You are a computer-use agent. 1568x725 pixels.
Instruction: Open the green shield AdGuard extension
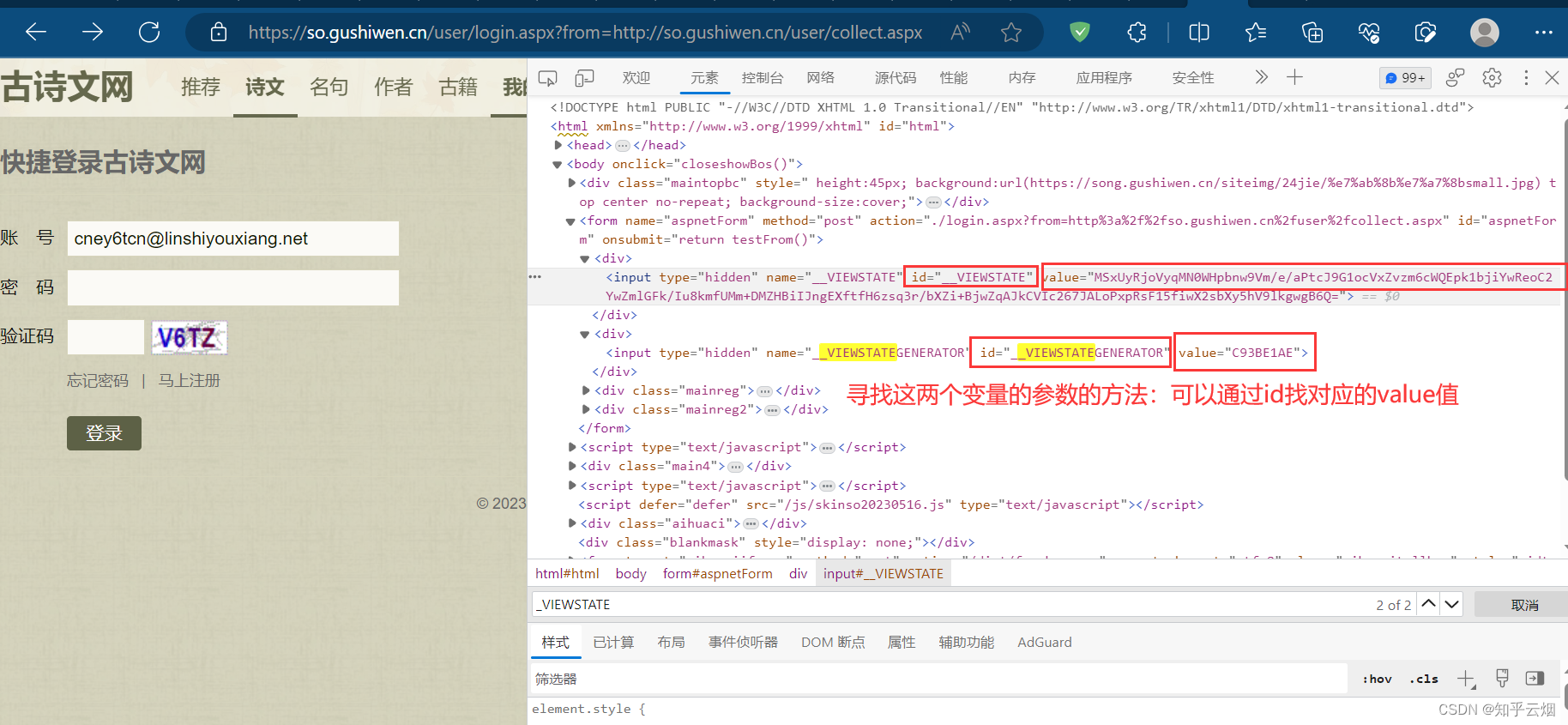[x=1080, y=33]
